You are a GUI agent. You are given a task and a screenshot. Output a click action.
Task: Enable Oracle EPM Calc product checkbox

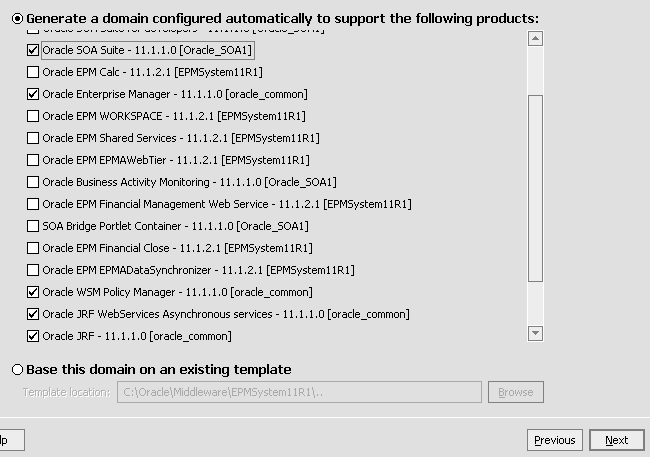tap(34, 72)
